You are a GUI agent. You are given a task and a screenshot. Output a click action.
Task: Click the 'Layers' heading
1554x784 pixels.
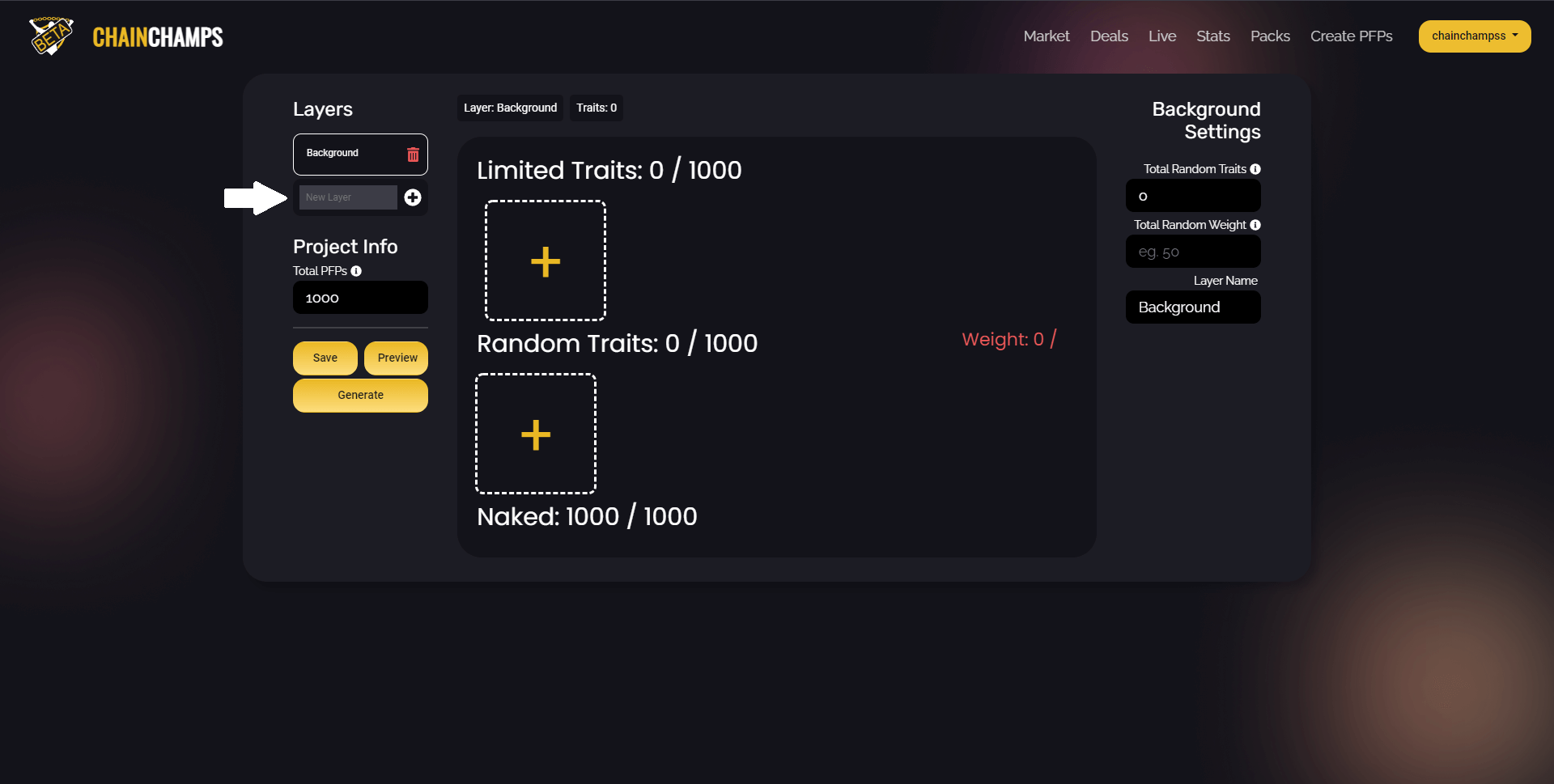[322, 109]
